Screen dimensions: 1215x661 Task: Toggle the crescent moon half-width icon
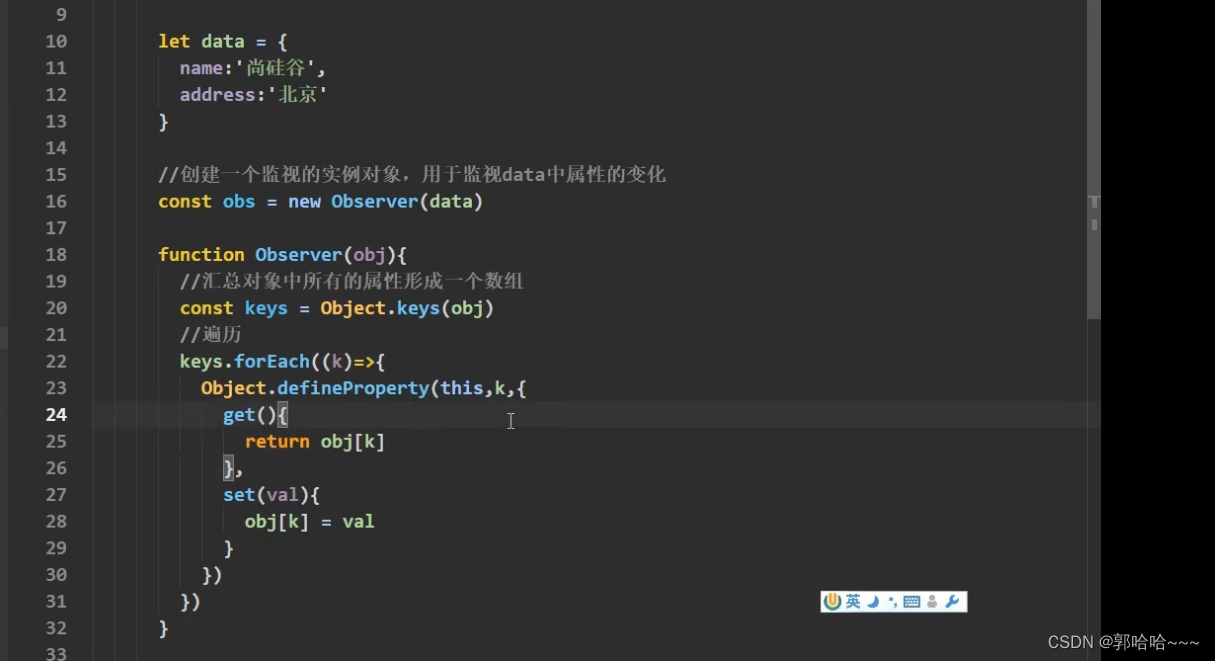(x=873, y=601)
